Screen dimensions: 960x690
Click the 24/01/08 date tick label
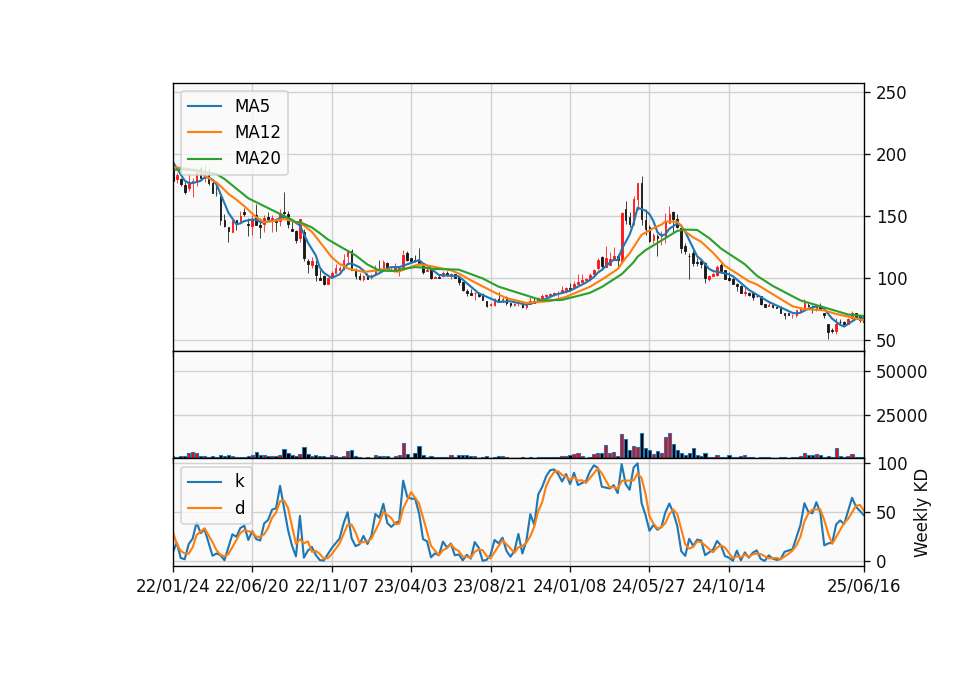(x=570, y=586)
